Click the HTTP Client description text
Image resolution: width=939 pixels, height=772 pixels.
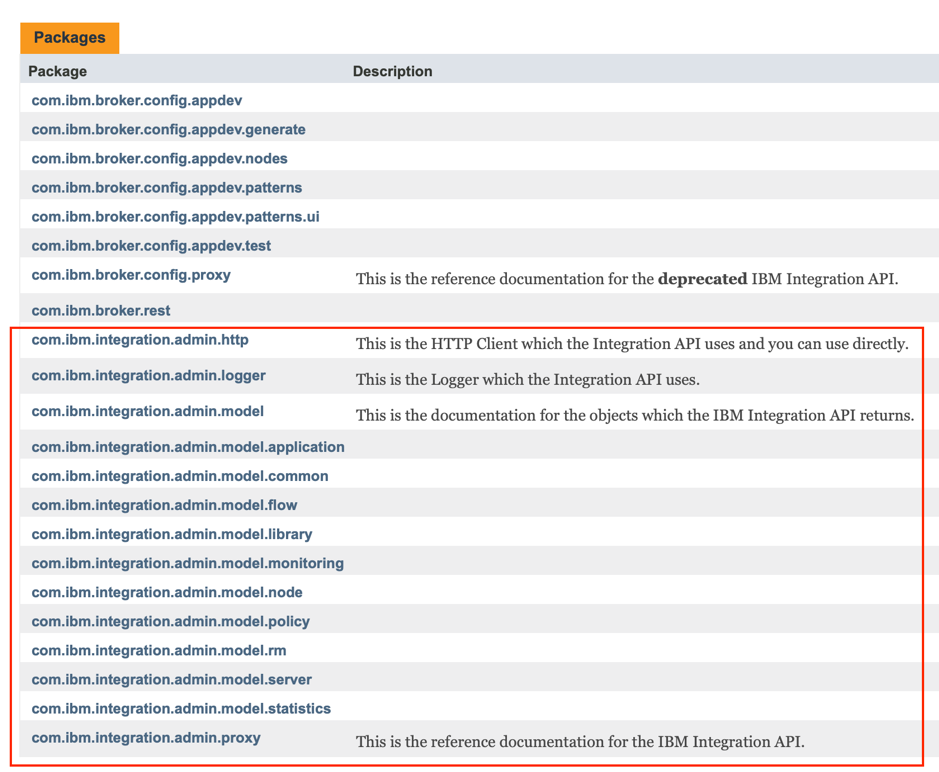[x=632, y=344]
